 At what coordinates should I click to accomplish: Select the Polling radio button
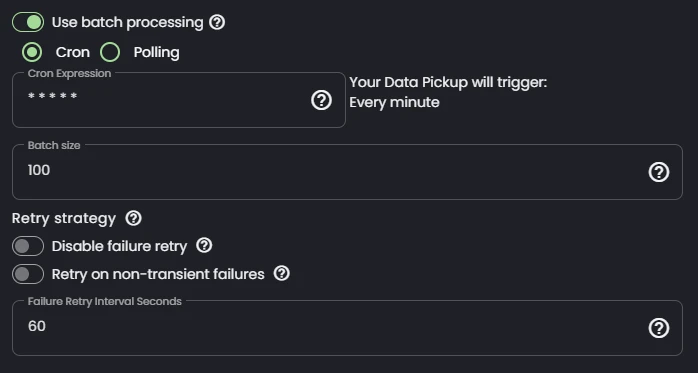(110, 52)
